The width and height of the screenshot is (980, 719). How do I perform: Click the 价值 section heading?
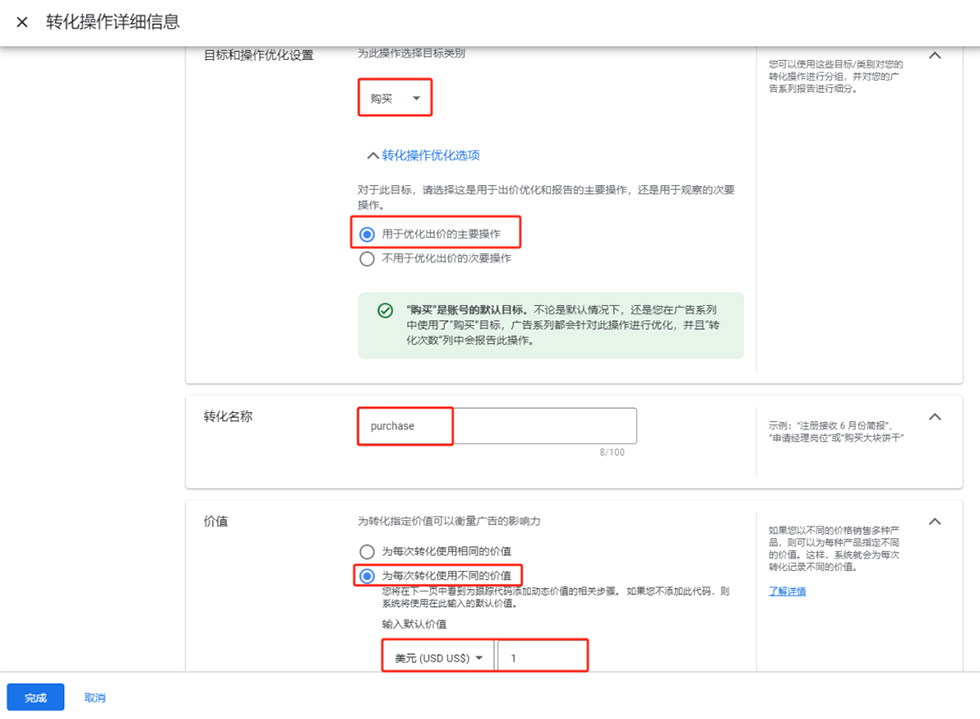[x=216, y=521]
